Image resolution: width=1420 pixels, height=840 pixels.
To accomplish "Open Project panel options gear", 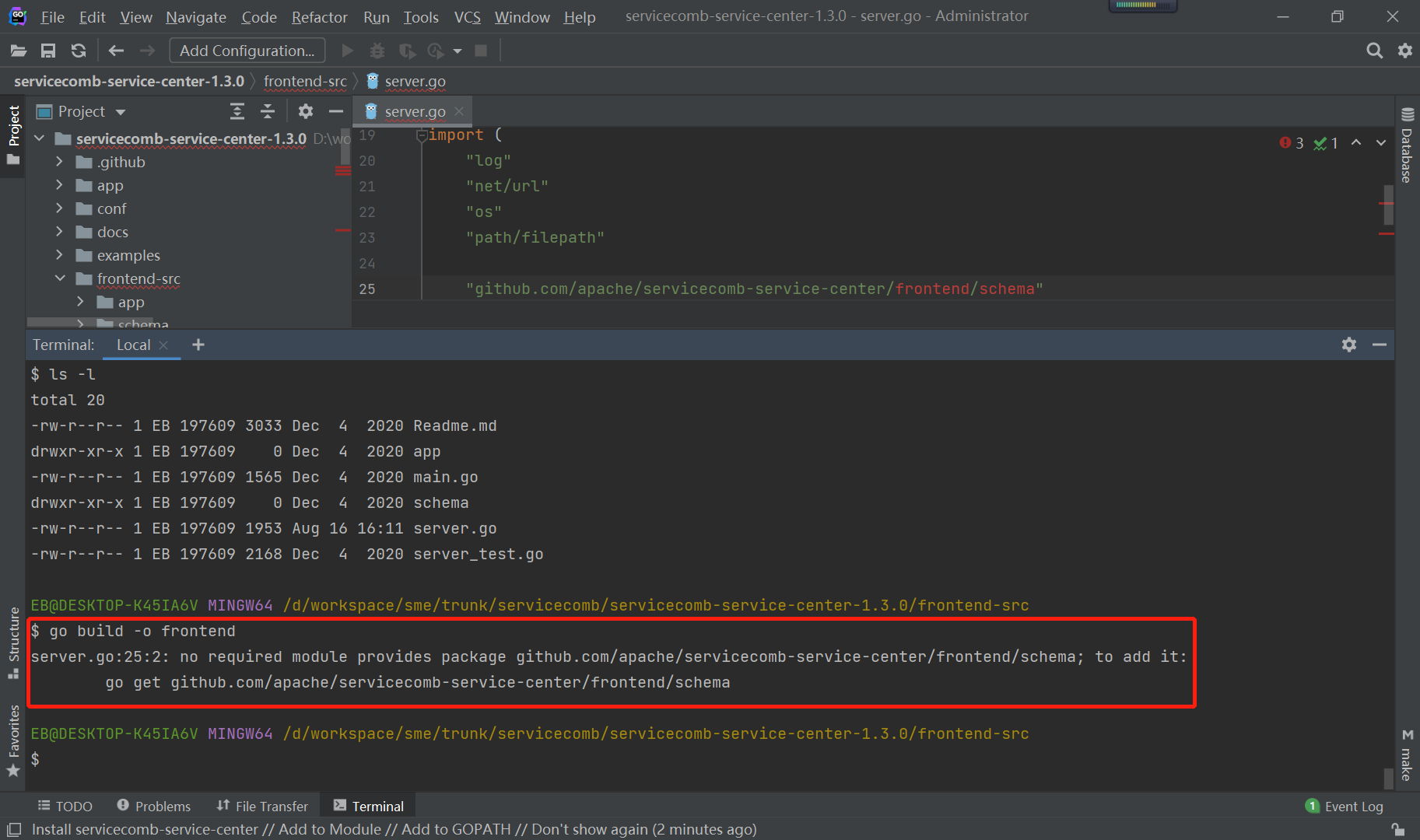I will (306, 111).
